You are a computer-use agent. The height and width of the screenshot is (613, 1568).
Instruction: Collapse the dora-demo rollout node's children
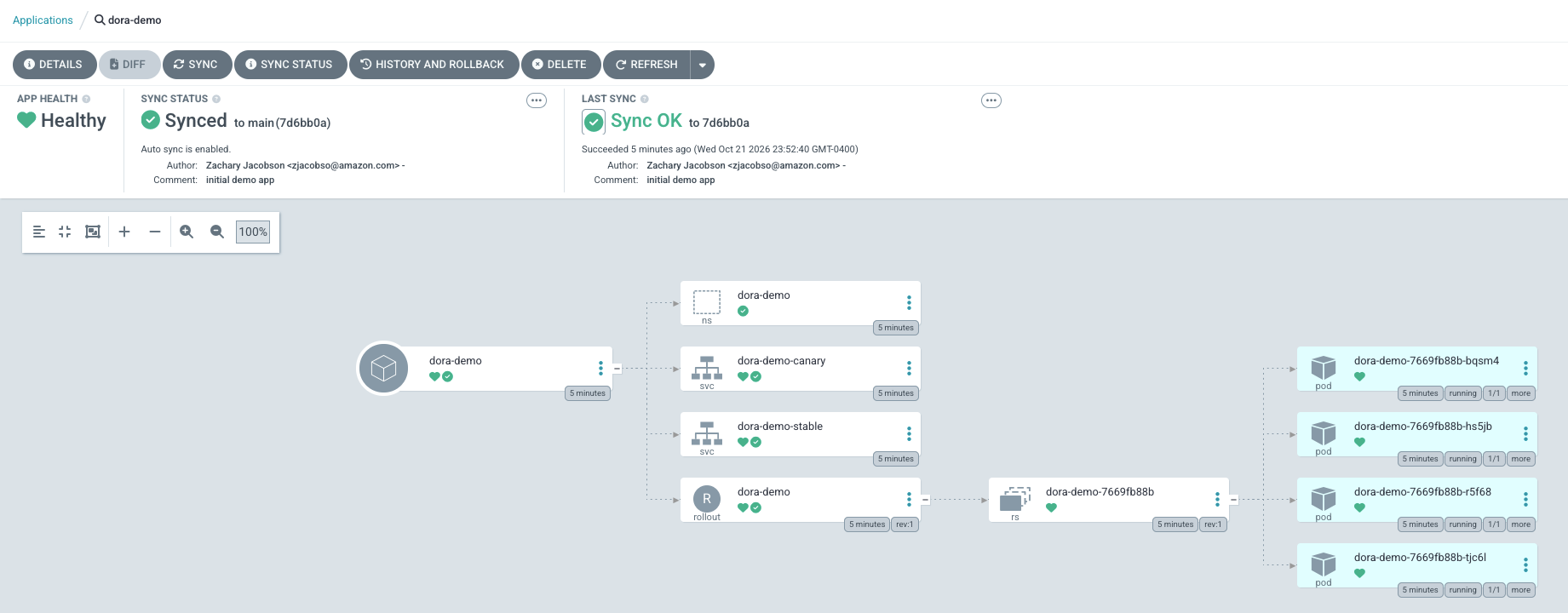925,500
